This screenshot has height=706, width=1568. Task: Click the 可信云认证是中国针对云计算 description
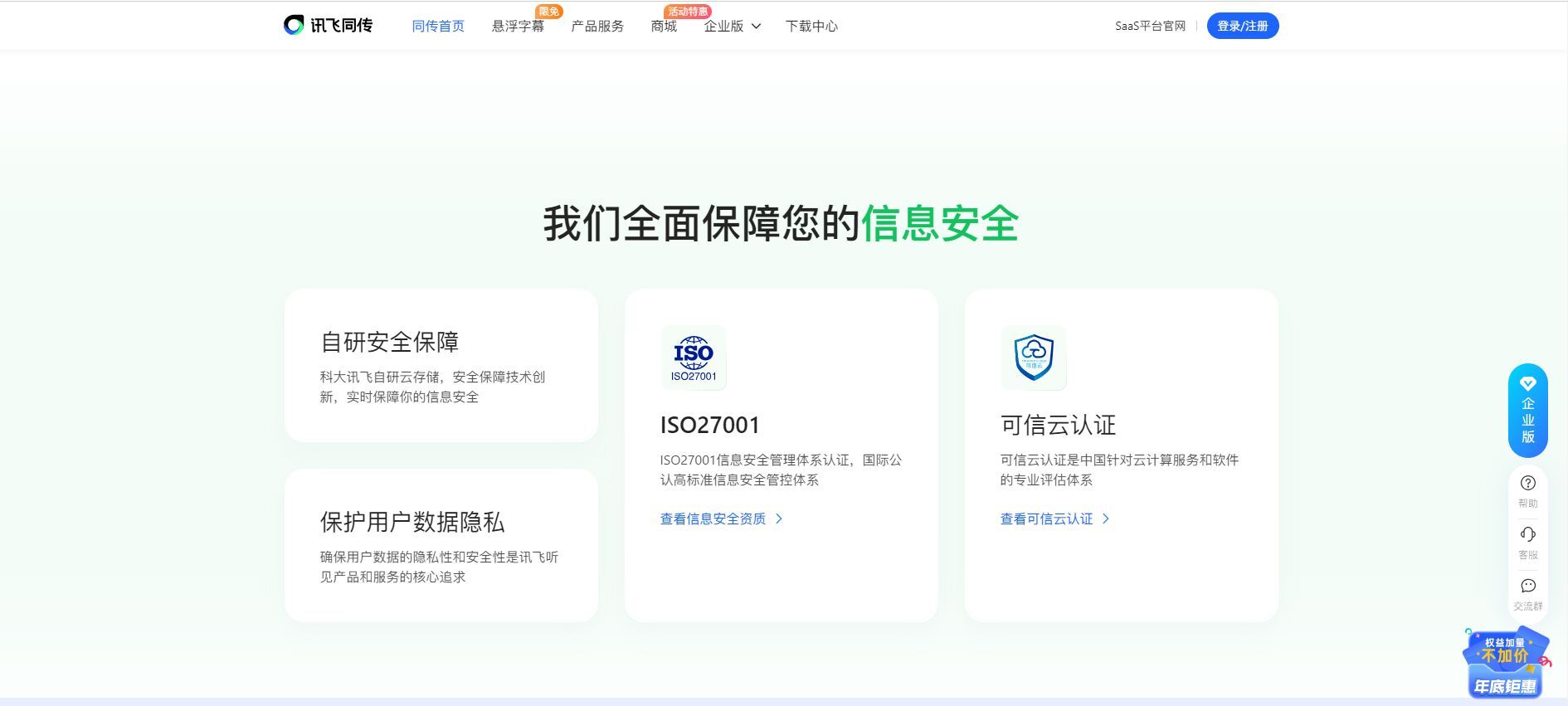click(1119, 470)
